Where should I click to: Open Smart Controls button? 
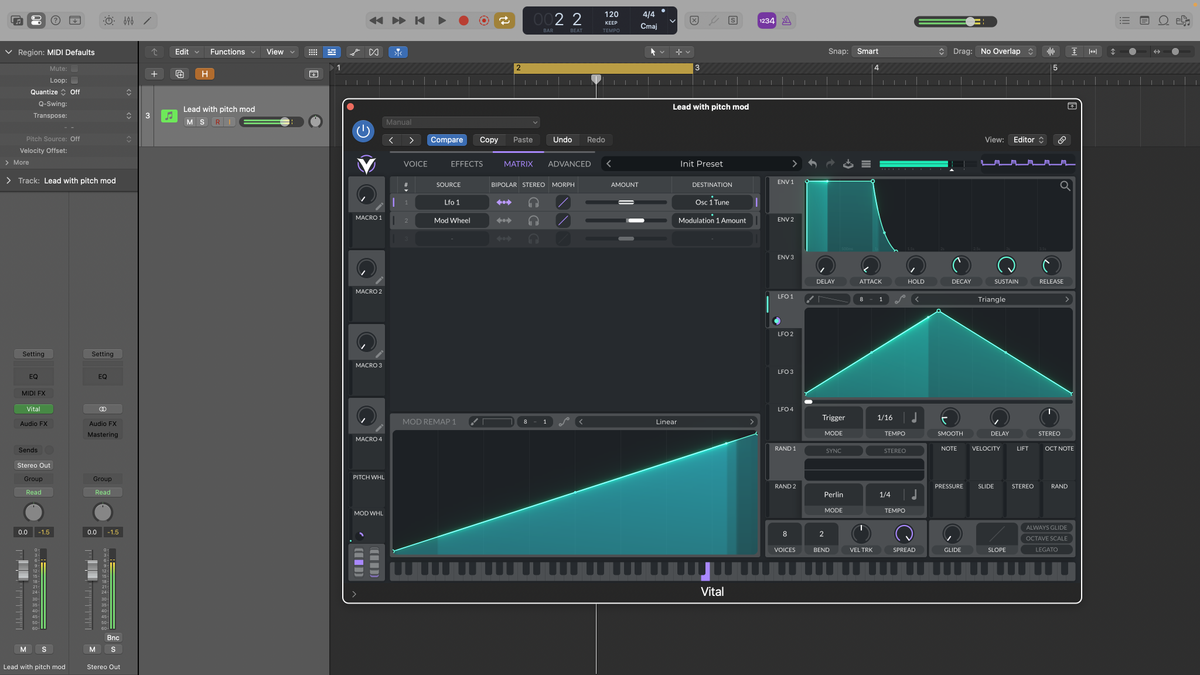108,20
